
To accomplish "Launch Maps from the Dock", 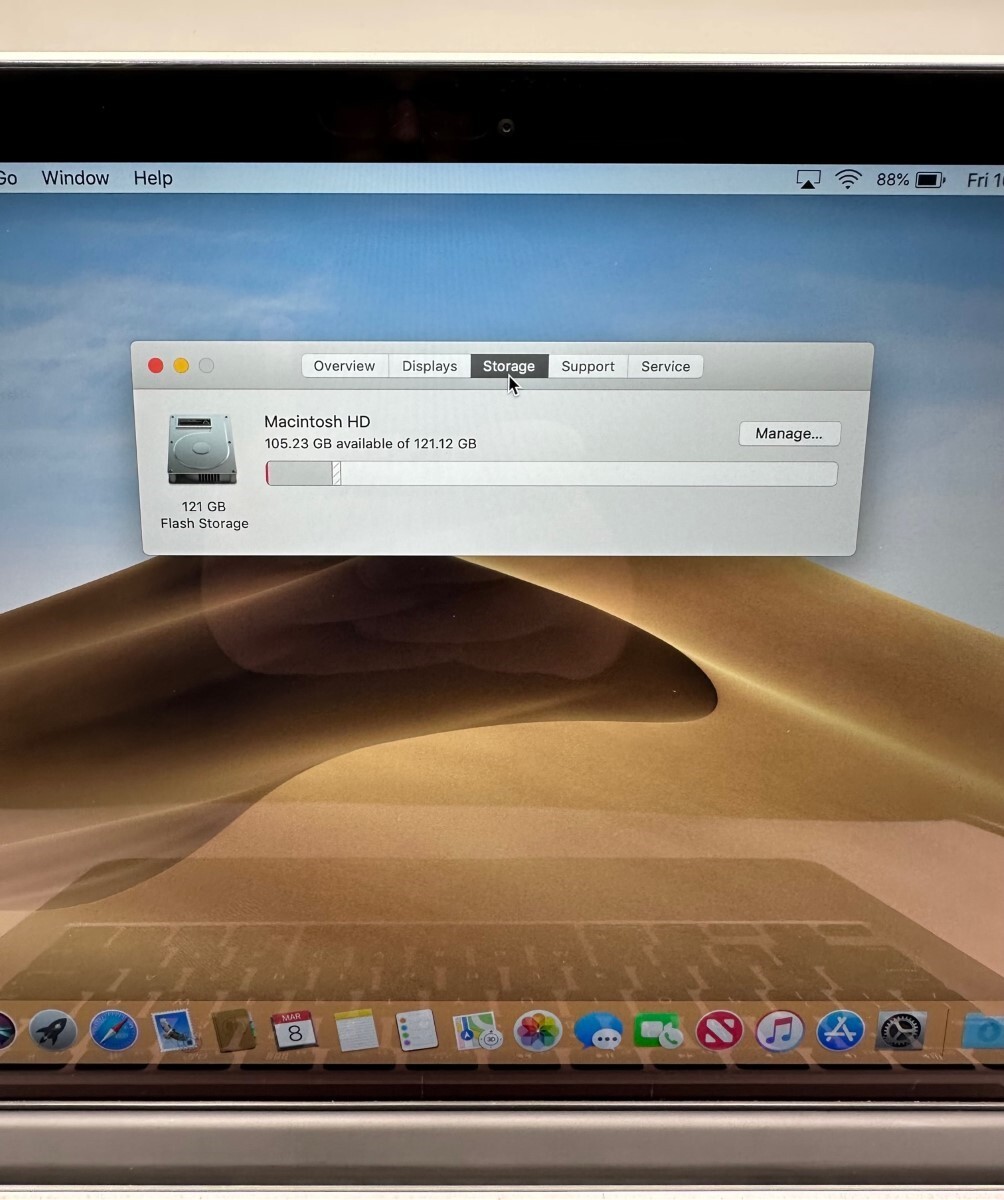I will tap(477, 1030).
